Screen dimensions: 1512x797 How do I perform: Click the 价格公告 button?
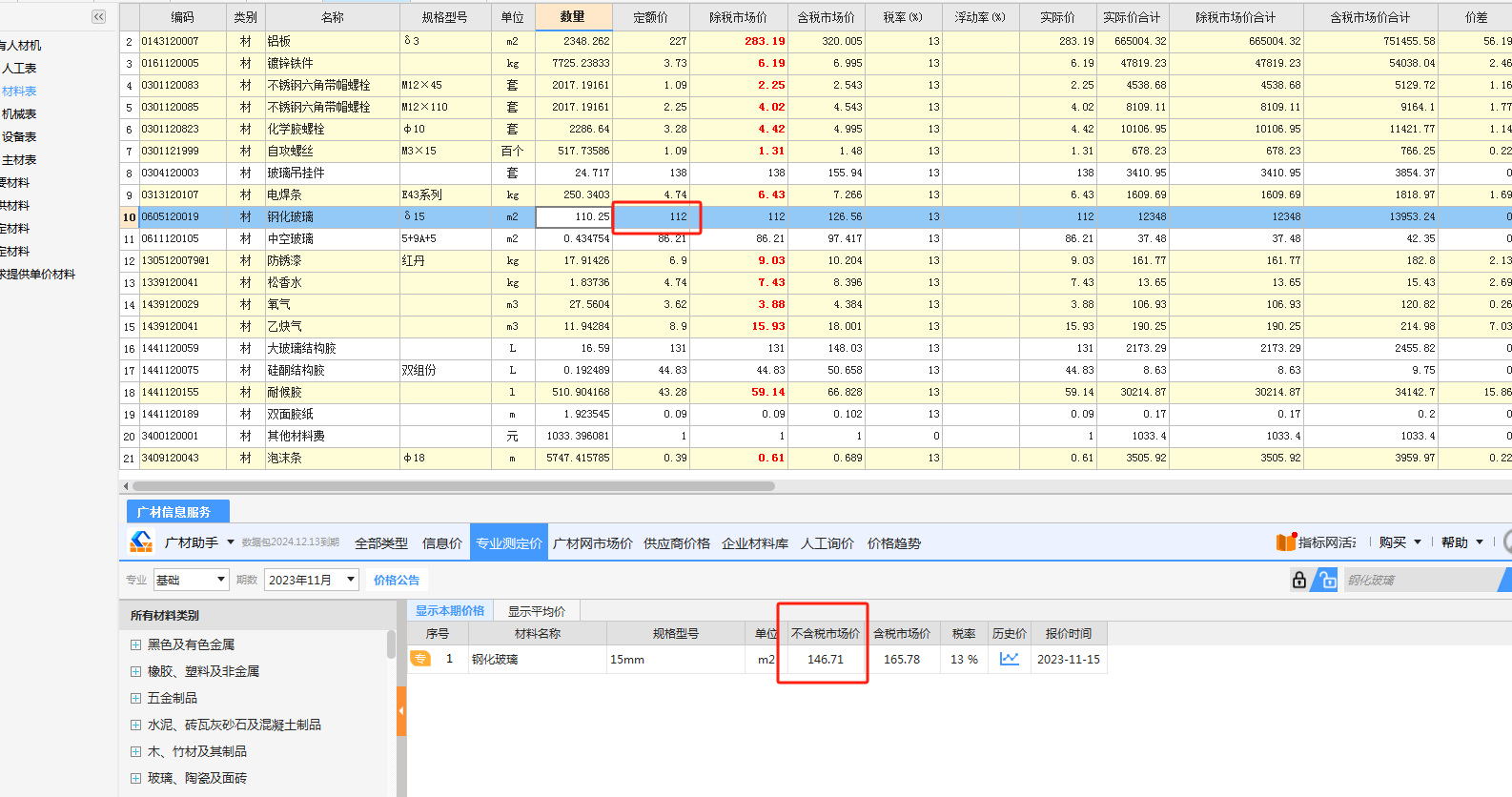tap(397, 580)
